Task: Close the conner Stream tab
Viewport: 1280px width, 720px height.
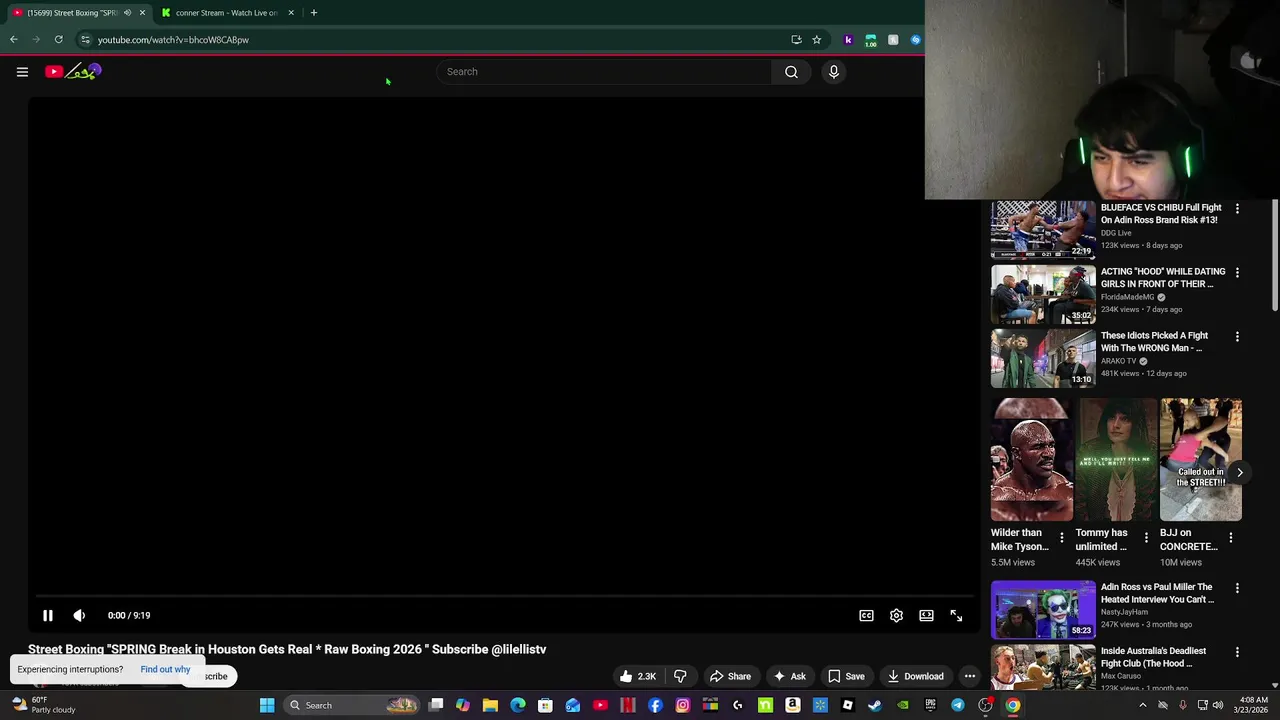Action: [291, 13]
